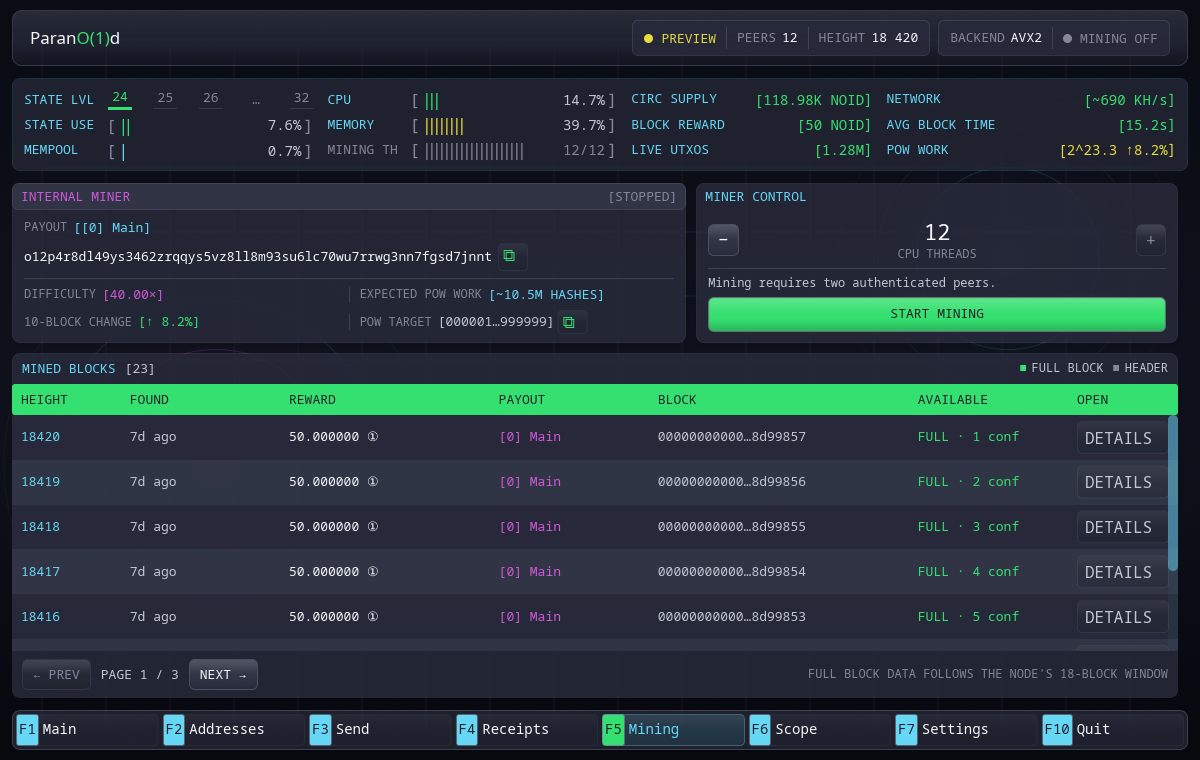Click block hash 00000000000…8d99855

coord(732,527)
